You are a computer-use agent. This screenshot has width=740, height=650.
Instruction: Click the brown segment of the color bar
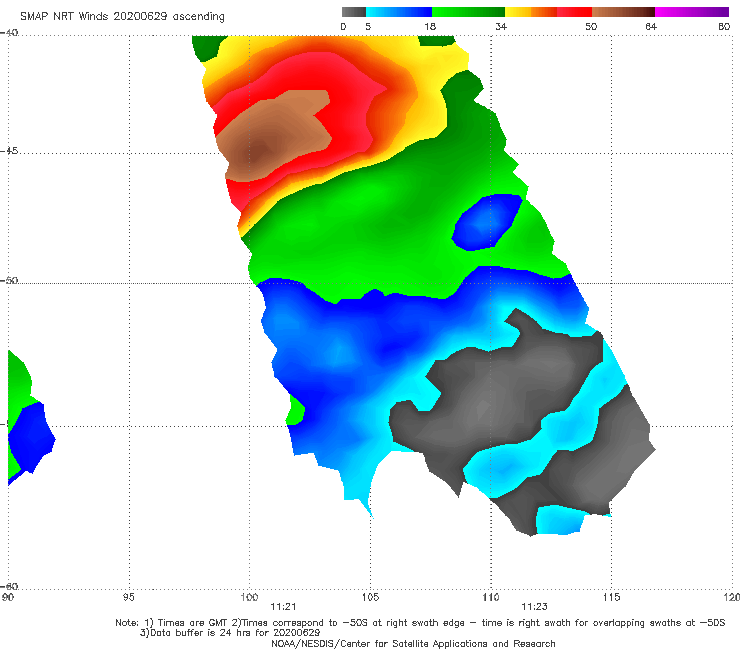pos(623,12)
